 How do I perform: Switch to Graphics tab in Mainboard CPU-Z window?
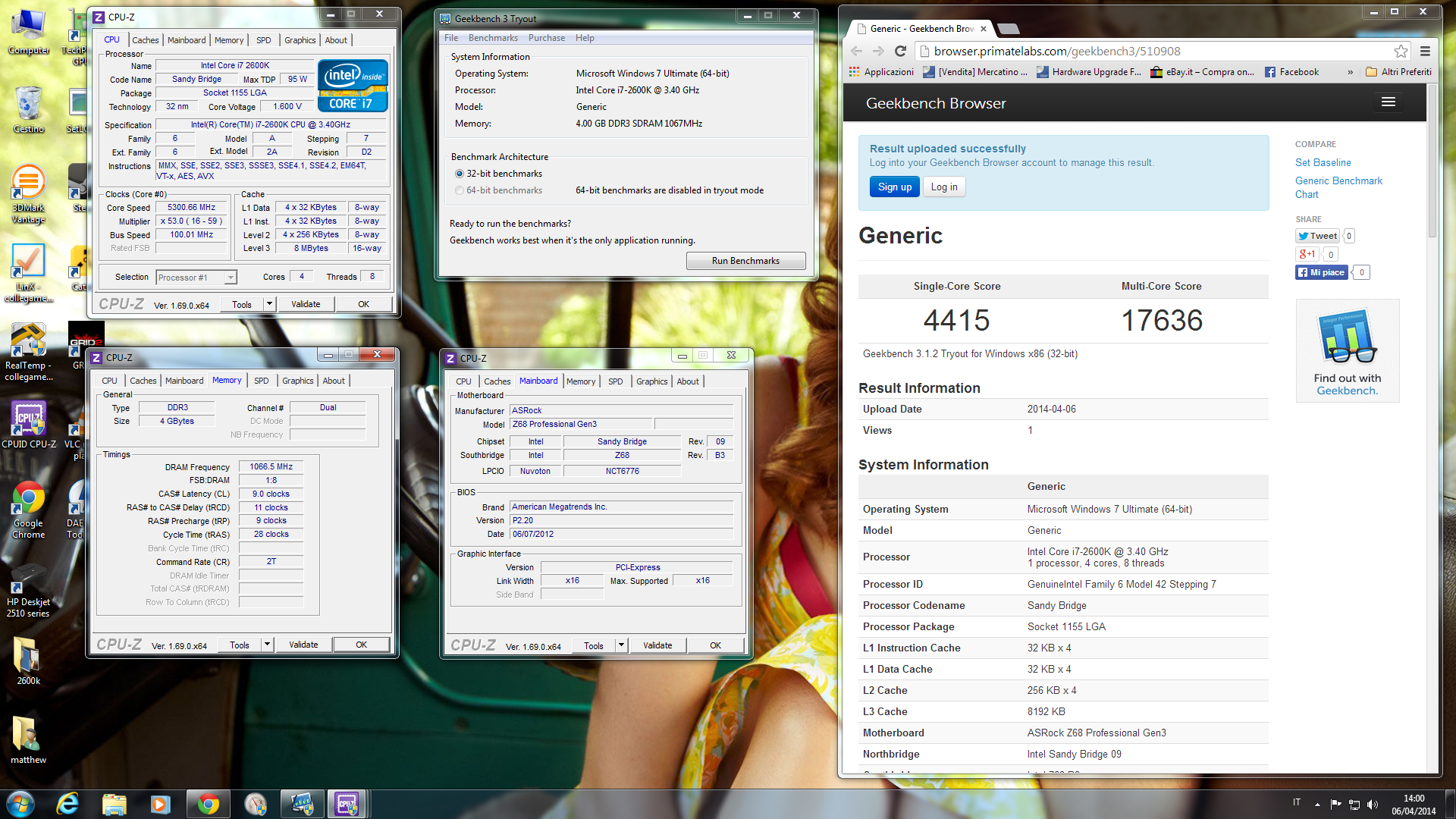click(x=652, y=381)
